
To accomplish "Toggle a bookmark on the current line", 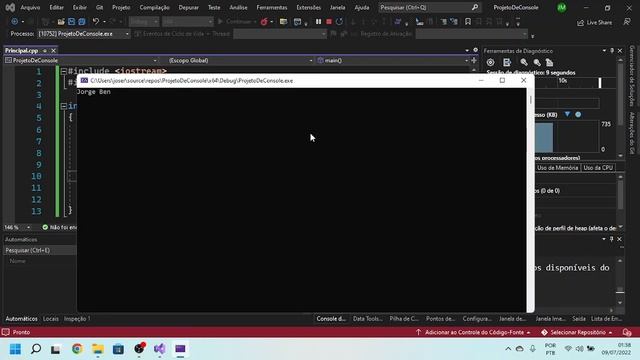I will [468, 22].
